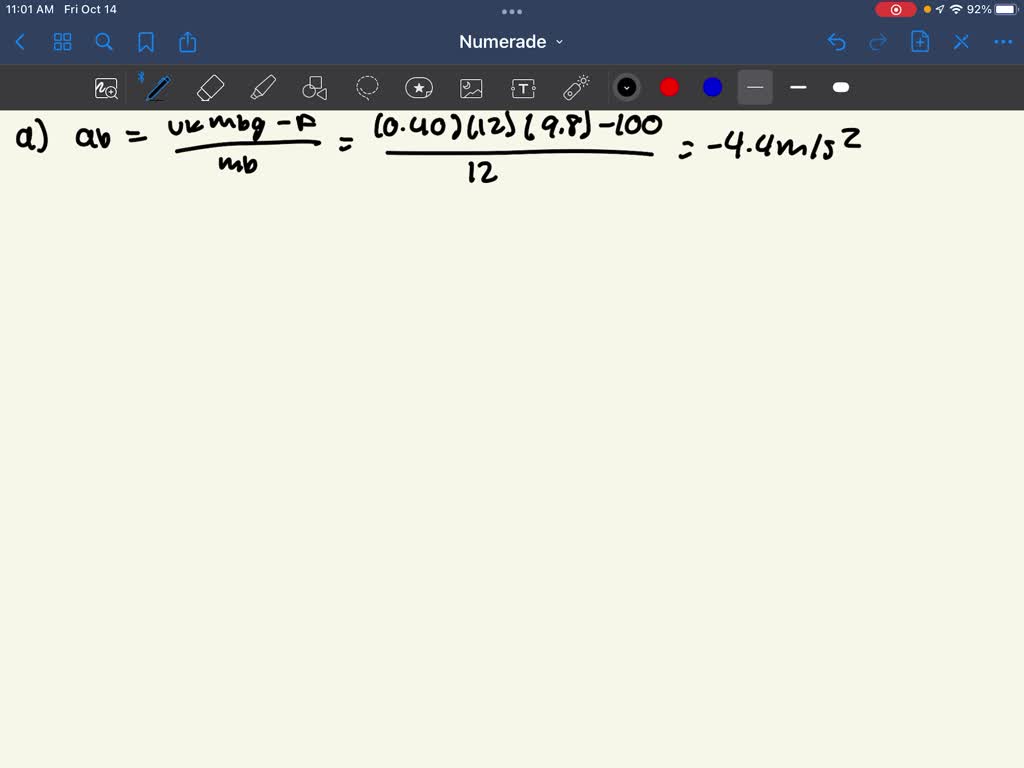Open the page thumbnails grid view
The height and width of the screenshot is (768, 1024).
[62, 42]
